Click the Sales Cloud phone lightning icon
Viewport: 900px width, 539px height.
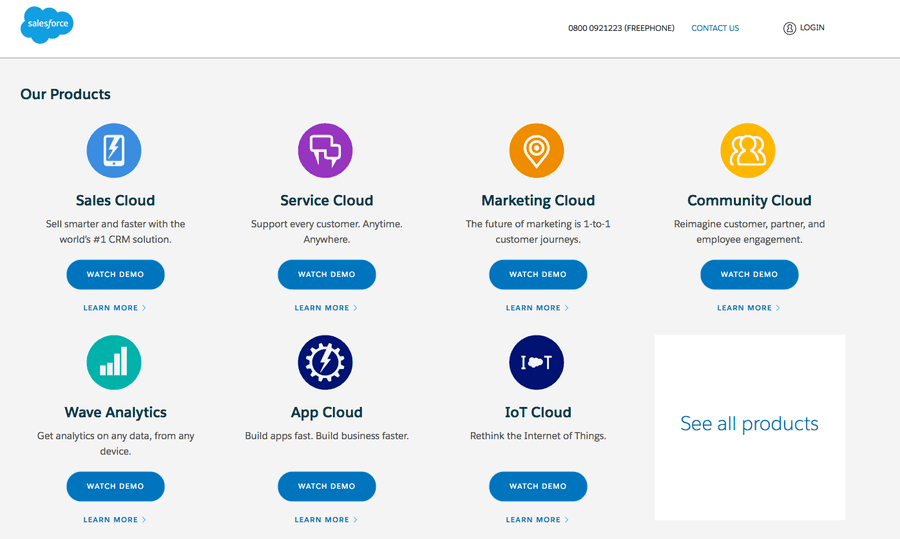(x=114, y=150)
